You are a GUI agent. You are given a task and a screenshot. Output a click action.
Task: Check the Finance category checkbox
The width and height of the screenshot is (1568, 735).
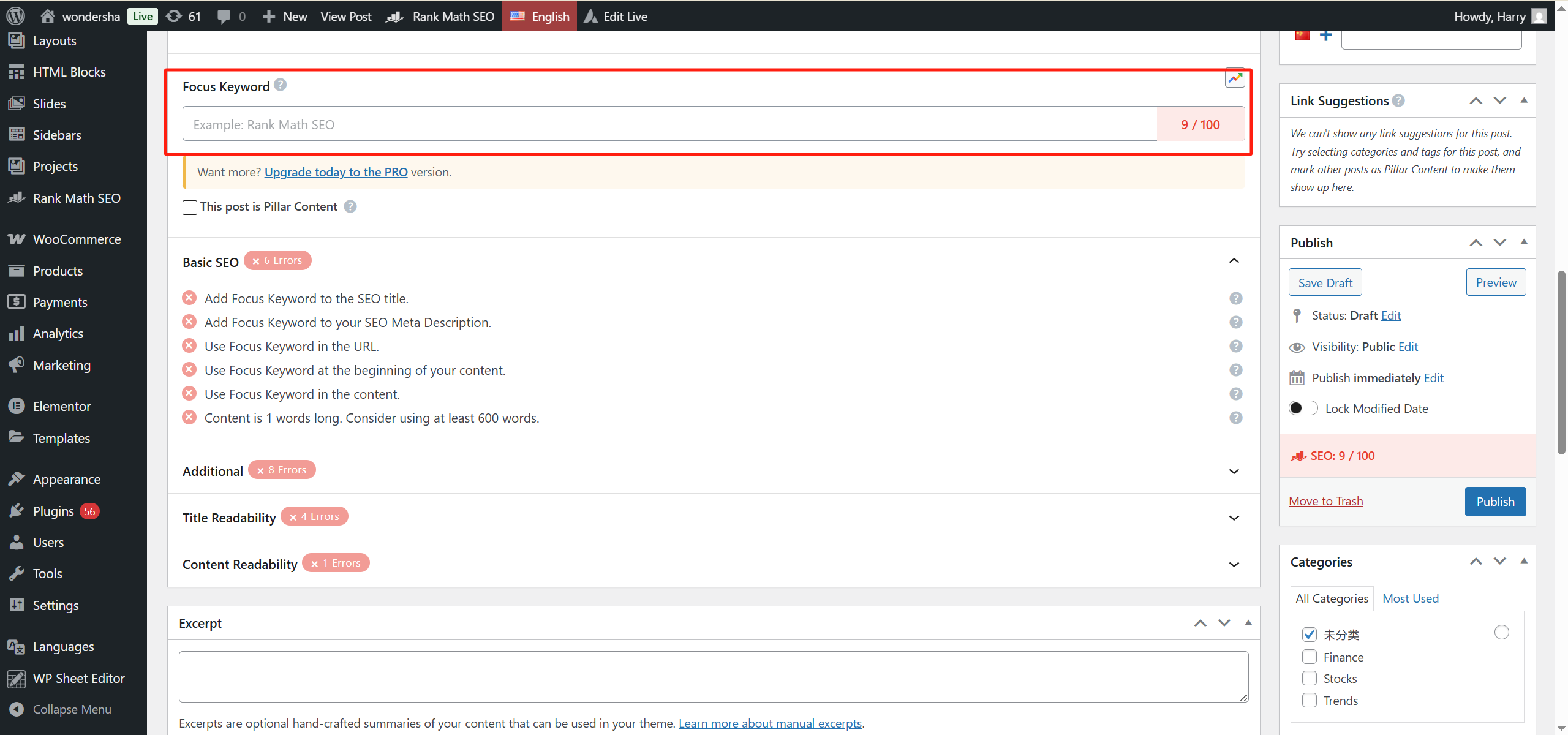coord(1310,657)
